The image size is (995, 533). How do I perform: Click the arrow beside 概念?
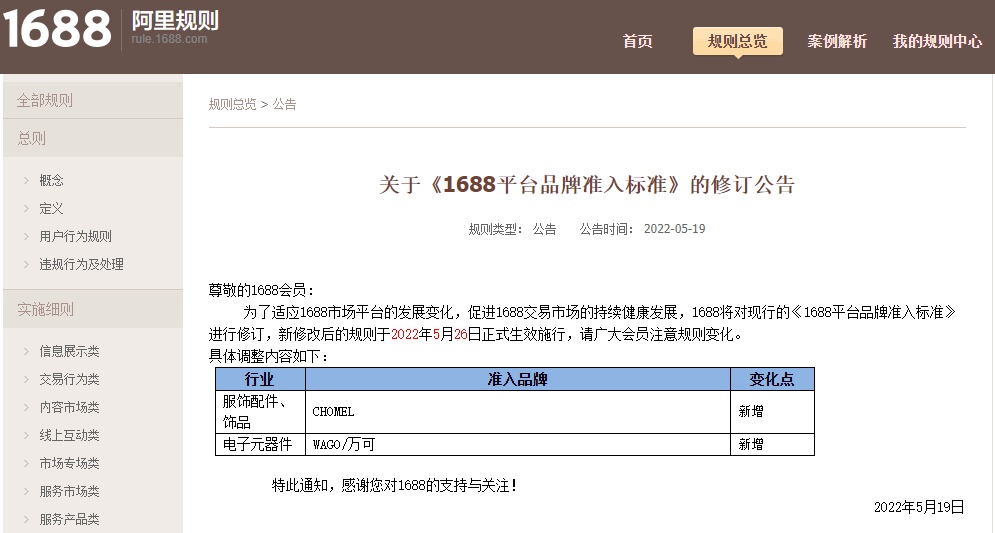coord(27,180)
